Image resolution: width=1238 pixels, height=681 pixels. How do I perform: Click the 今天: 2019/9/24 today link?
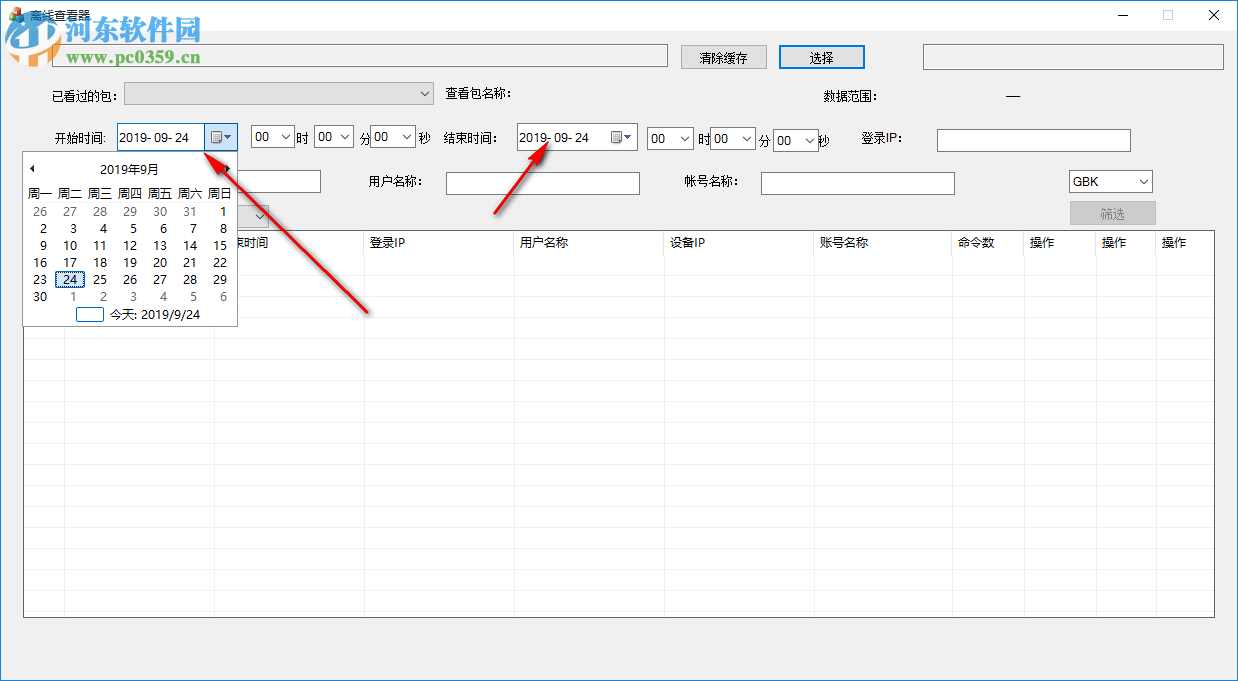pos(138,314)
